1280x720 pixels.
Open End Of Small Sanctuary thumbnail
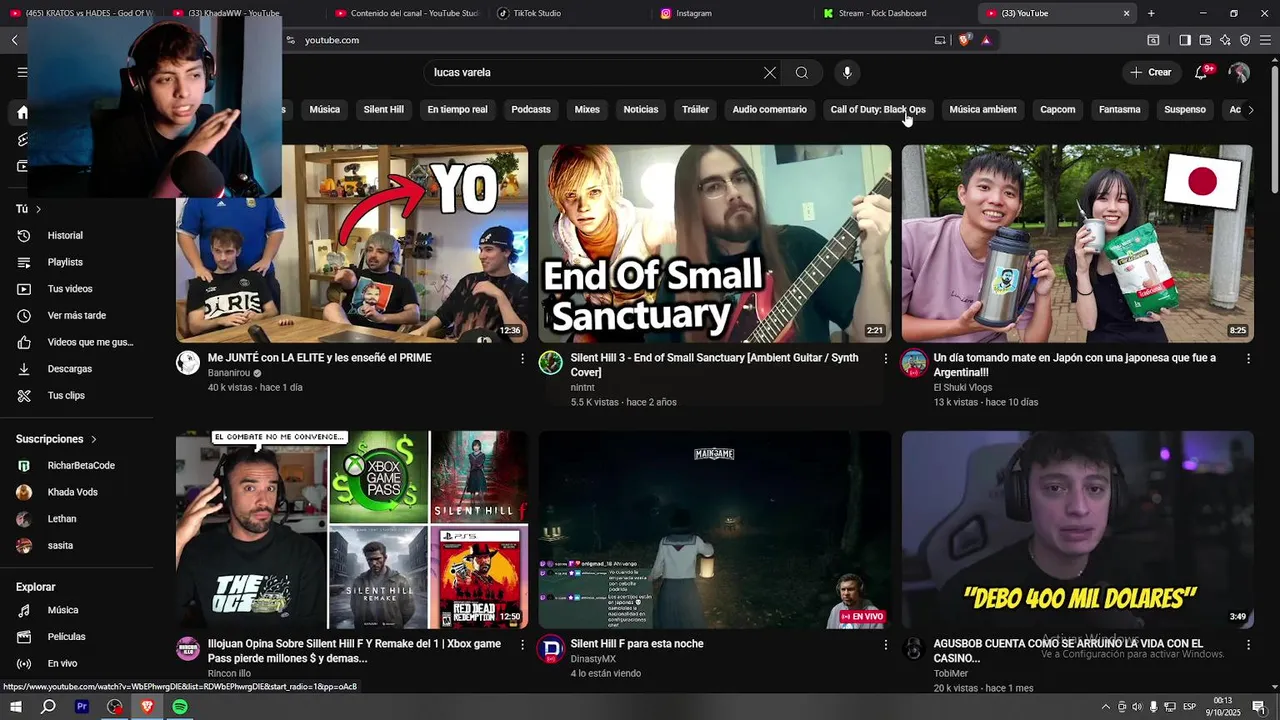(715, 244)
